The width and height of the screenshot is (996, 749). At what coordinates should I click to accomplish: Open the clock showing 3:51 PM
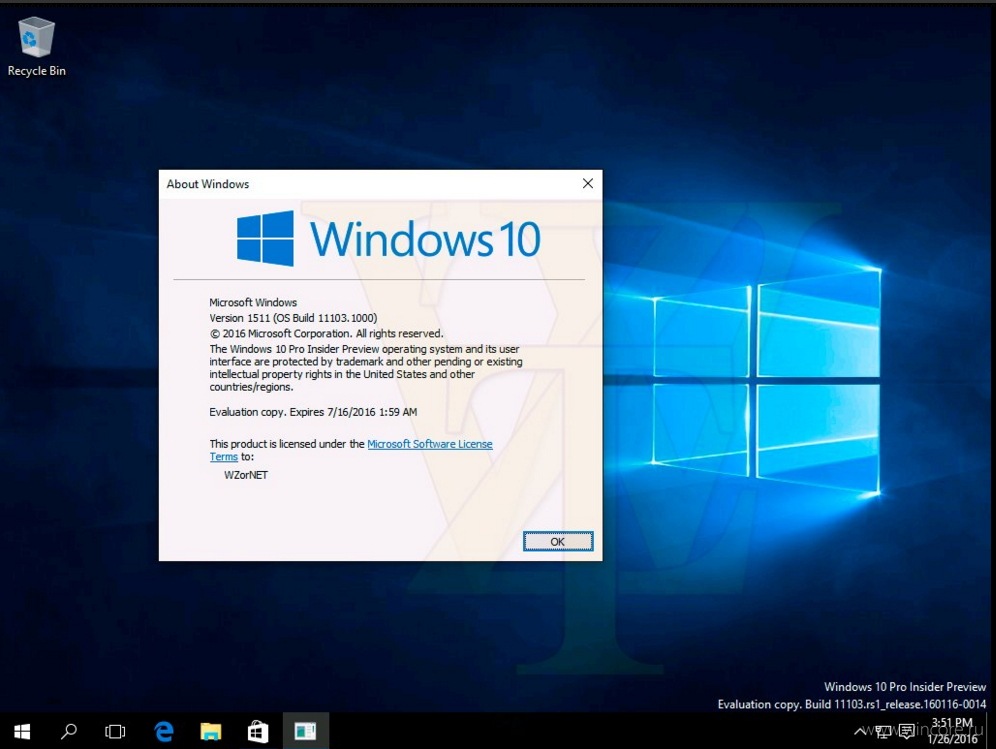point(952,731)
